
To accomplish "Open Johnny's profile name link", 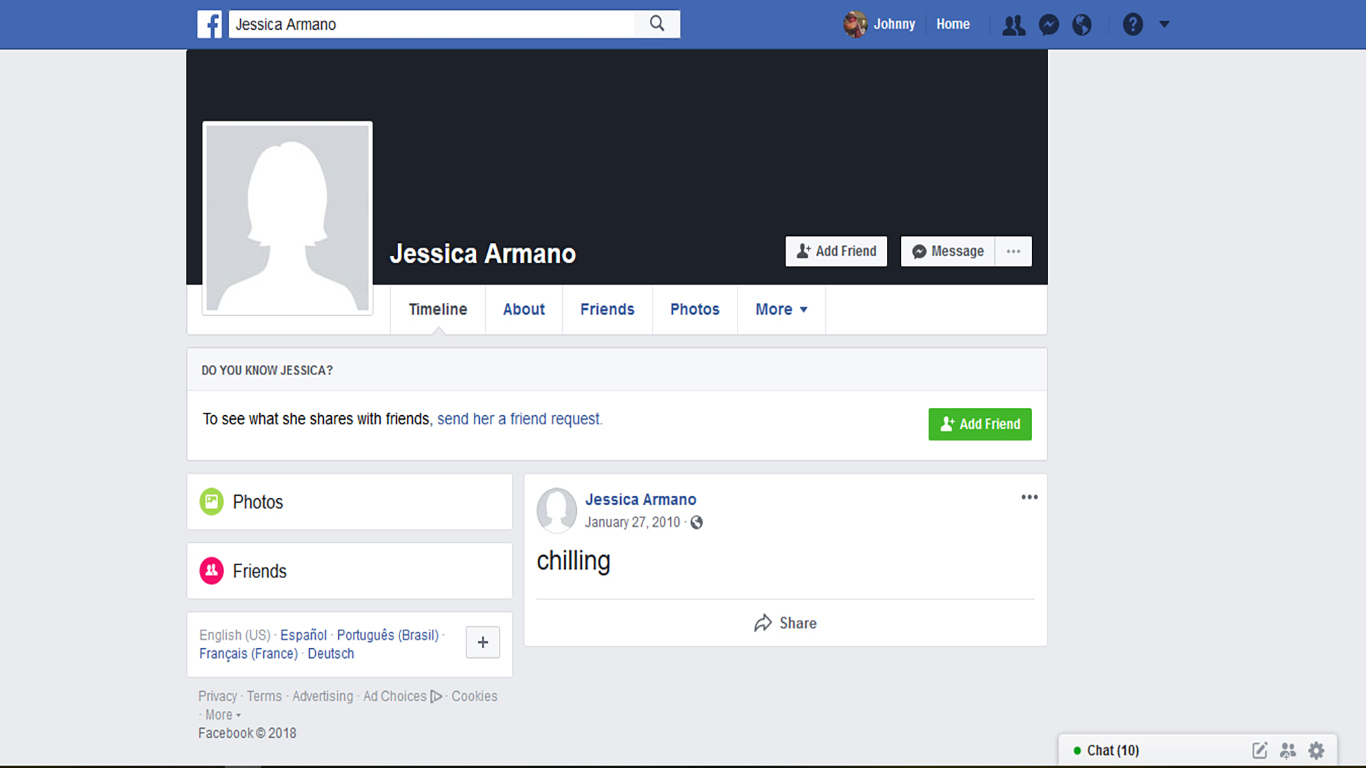I will point(894,24).
